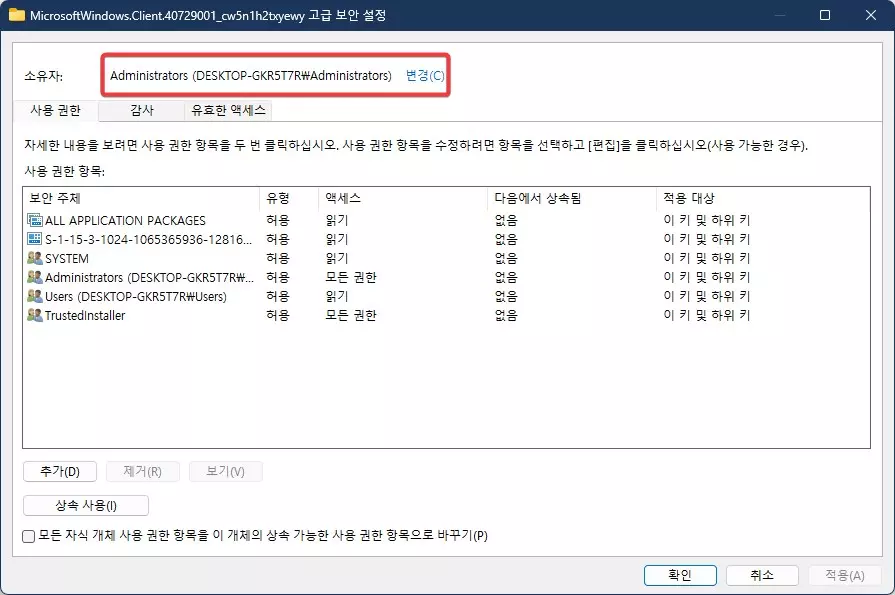Click the 적용 대상 column header
The height and width of the screenshot is (595, 895).
point(762,198)
